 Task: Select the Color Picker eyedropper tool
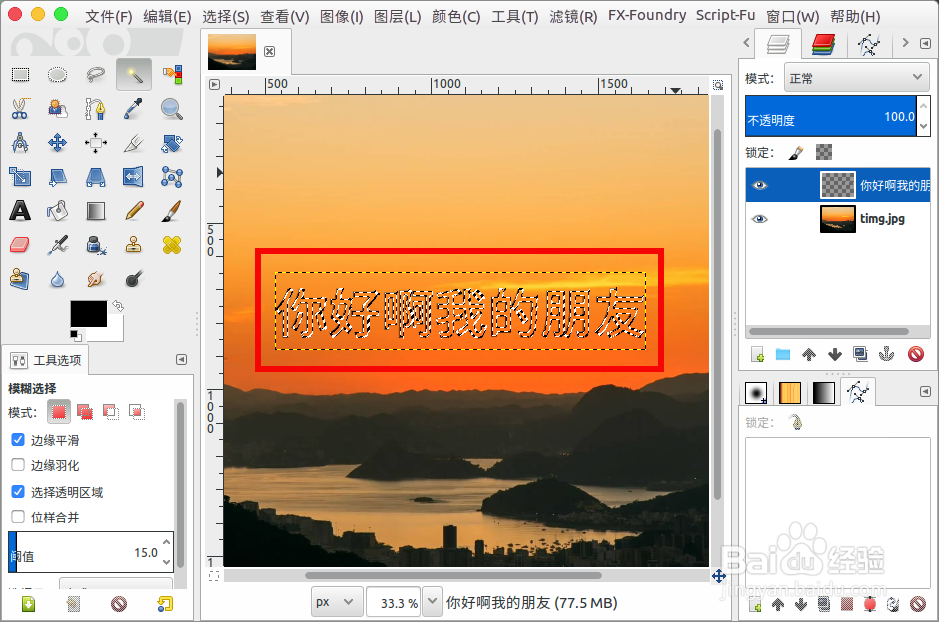pos(134,109)
